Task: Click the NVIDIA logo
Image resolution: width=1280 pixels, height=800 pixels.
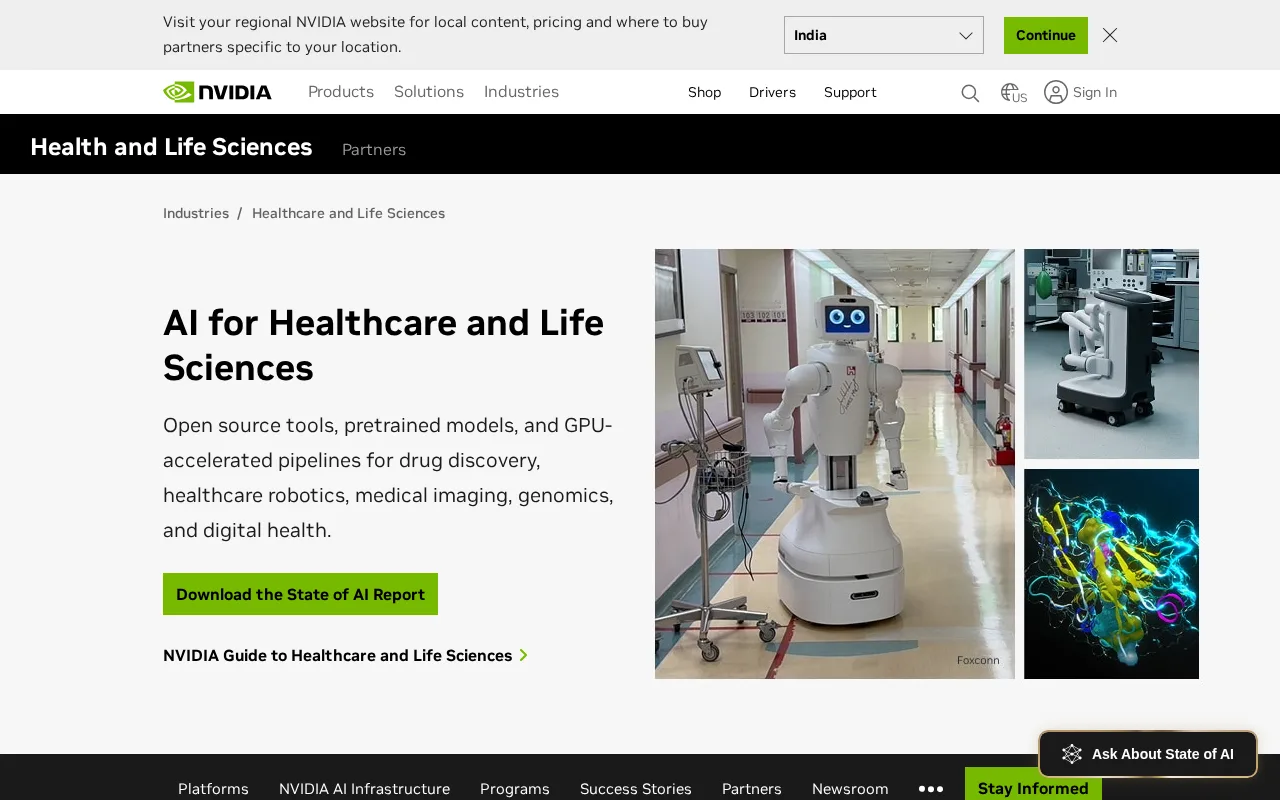Action: (x=217, y=92)
